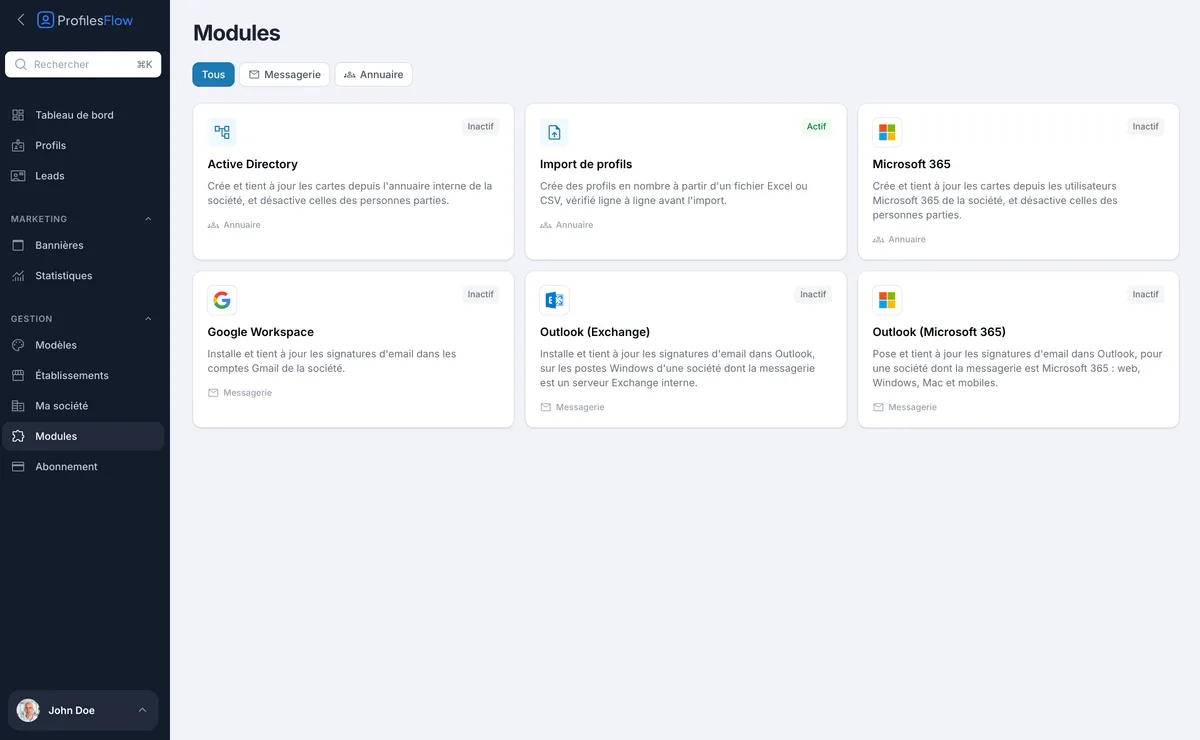Filter modules by Messagerie
The width and height of the screenshot is (1200, 740).
click(x=284, y=74)
